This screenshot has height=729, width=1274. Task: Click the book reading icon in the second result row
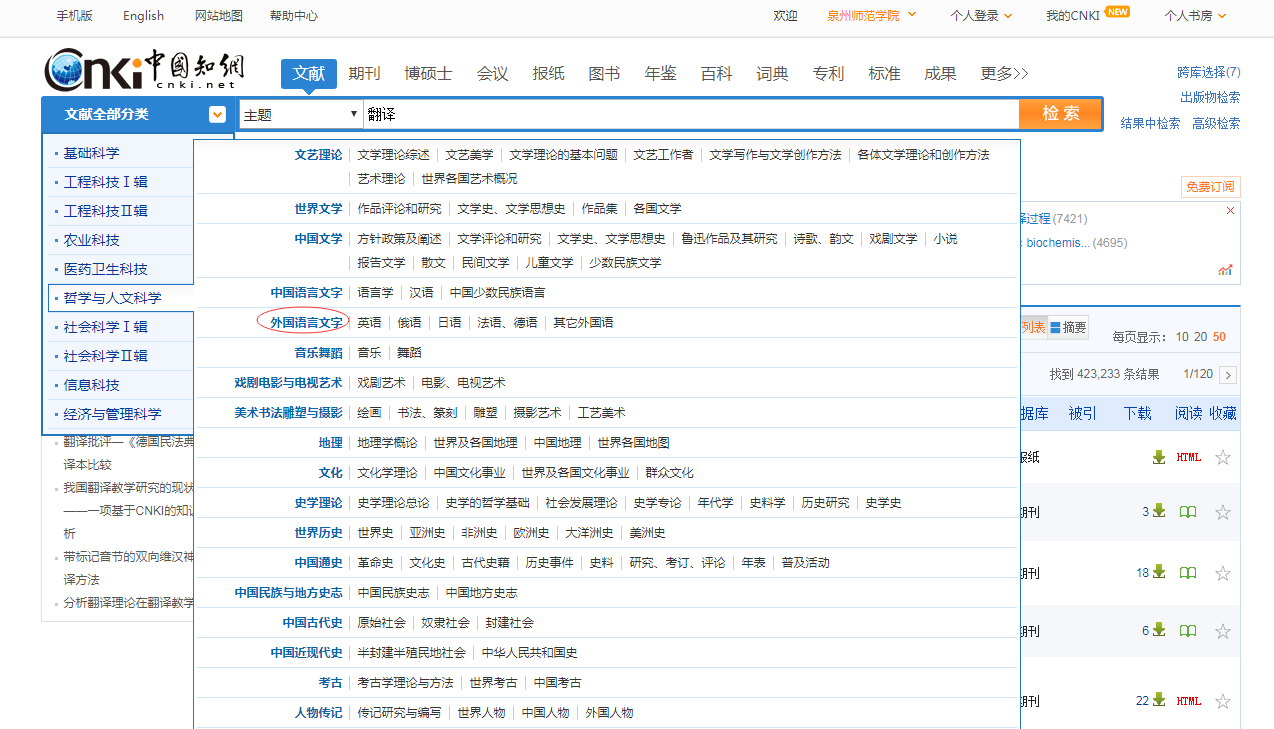click(x=1188, y=512)
